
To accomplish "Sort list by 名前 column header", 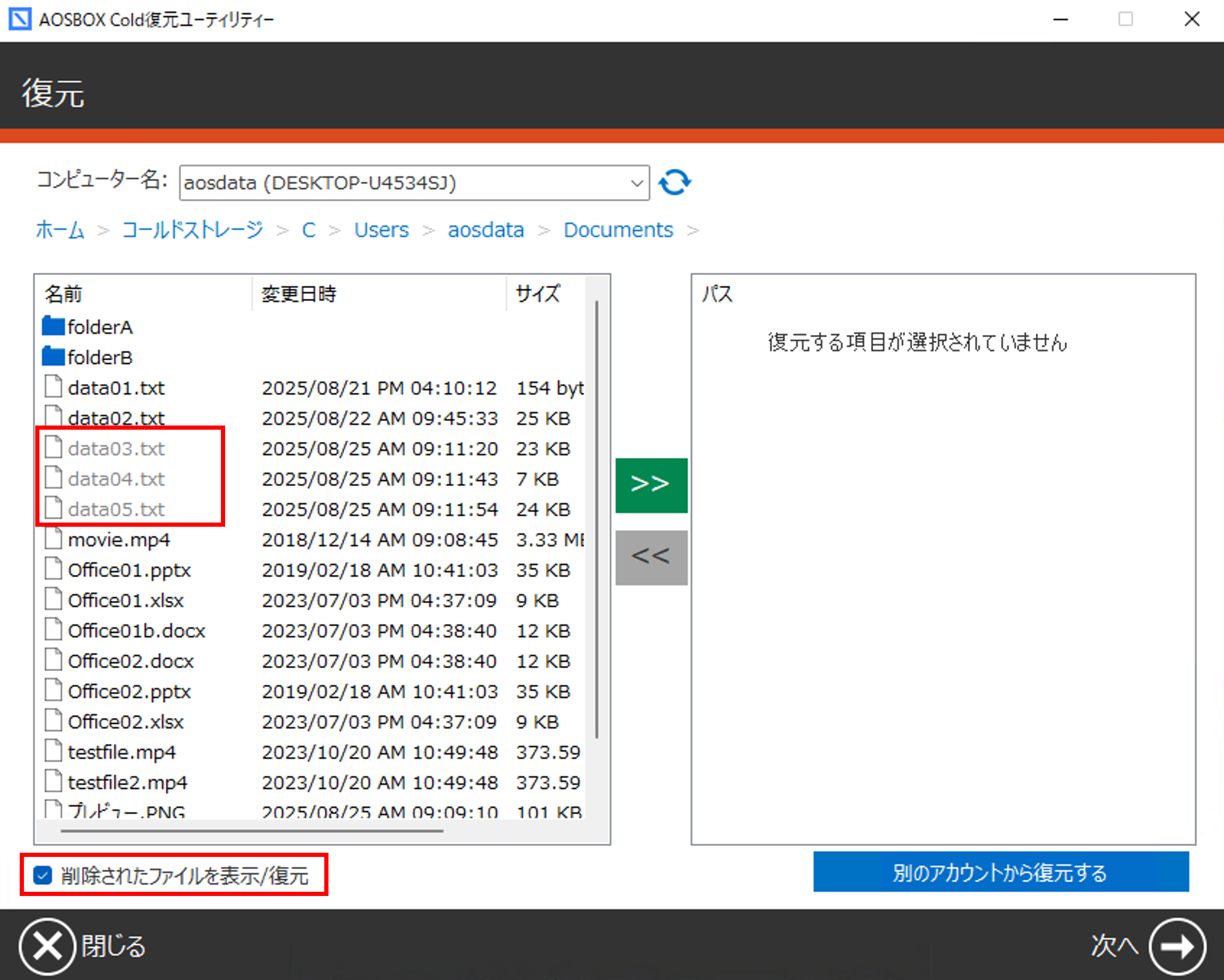I will pyautogui.click(x=63, y=294).
